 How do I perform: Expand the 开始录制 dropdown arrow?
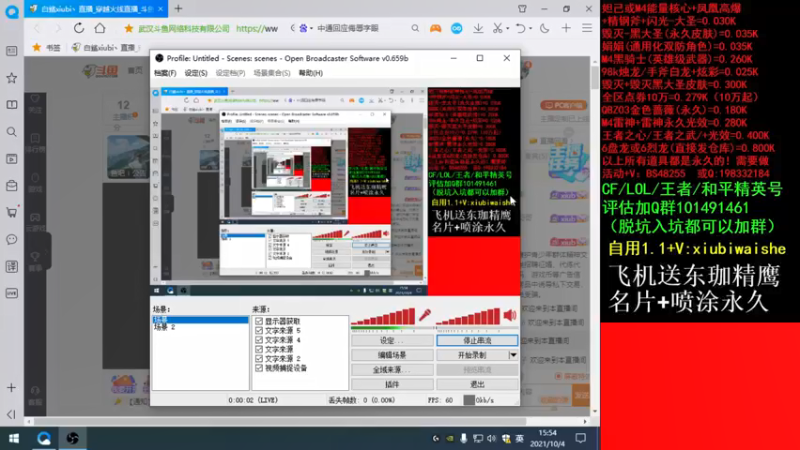coord(513,355)
